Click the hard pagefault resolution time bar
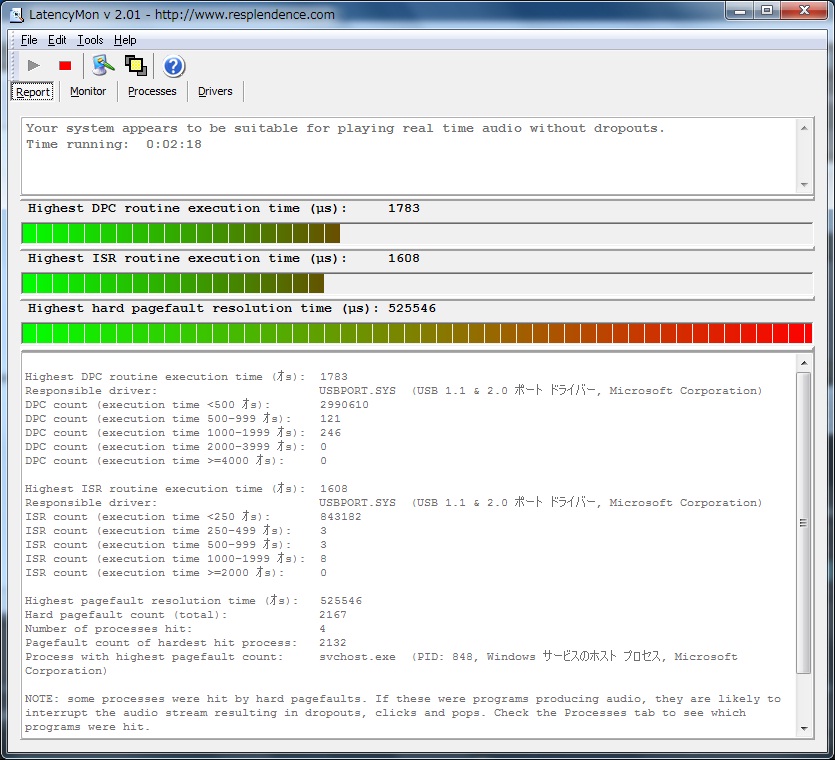 point(417,333)
